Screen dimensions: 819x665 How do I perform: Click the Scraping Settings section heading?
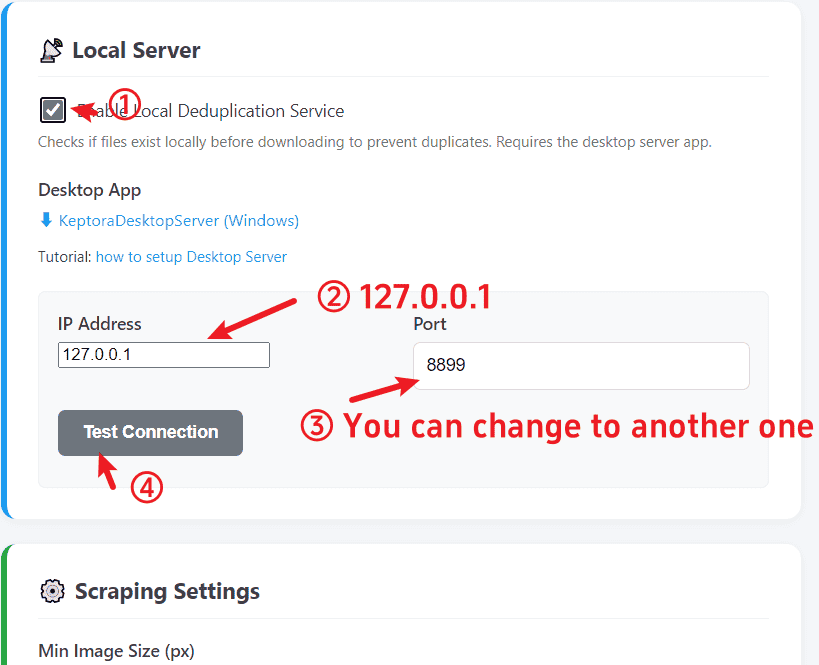coord(167,591)
